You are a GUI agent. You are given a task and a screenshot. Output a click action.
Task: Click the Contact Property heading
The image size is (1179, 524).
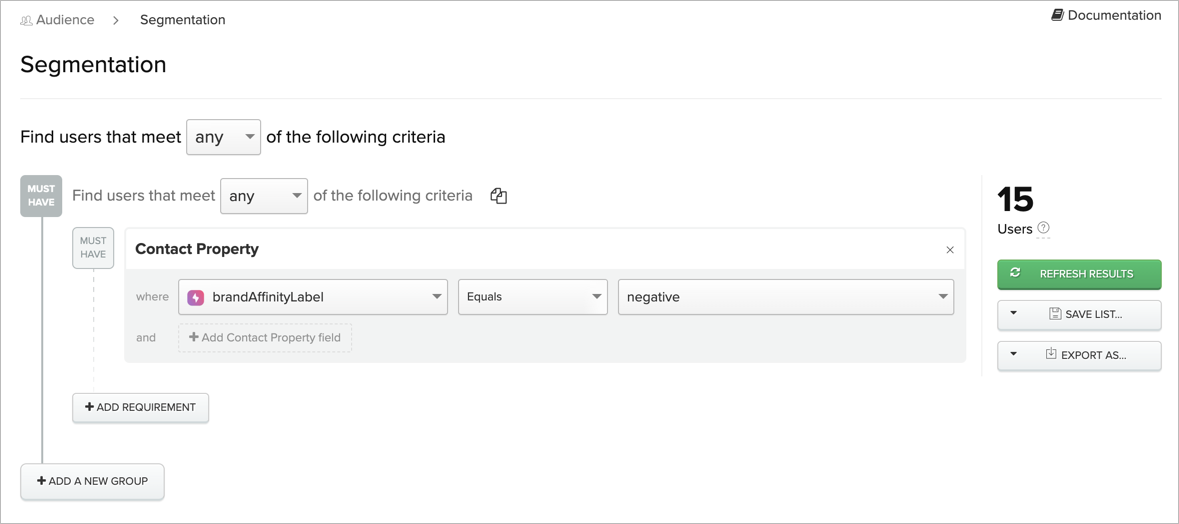pos(197,249)
